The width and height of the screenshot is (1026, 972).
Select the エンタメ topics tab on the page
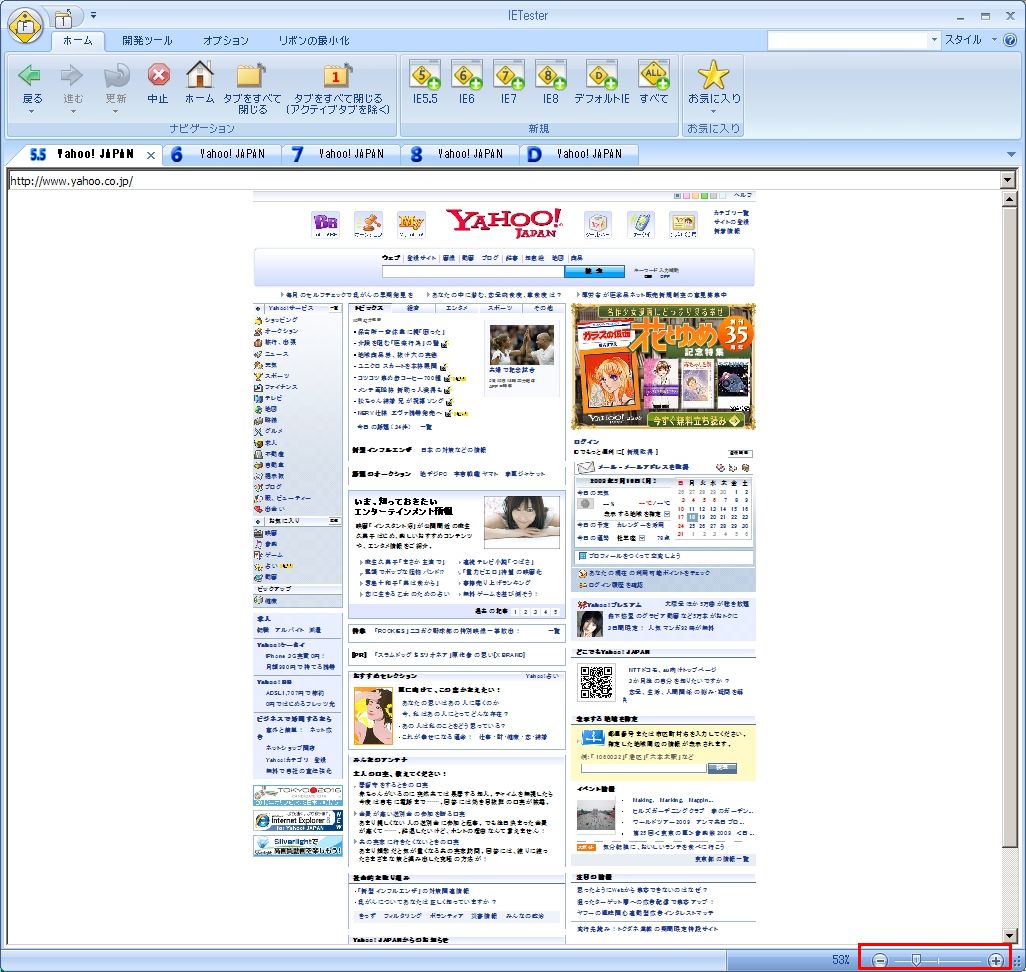click(457, 308)
